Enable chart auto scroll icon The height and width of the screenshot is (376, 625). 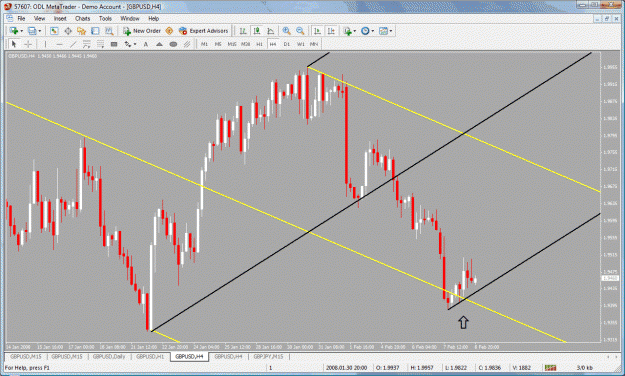[x=317, y=31]
